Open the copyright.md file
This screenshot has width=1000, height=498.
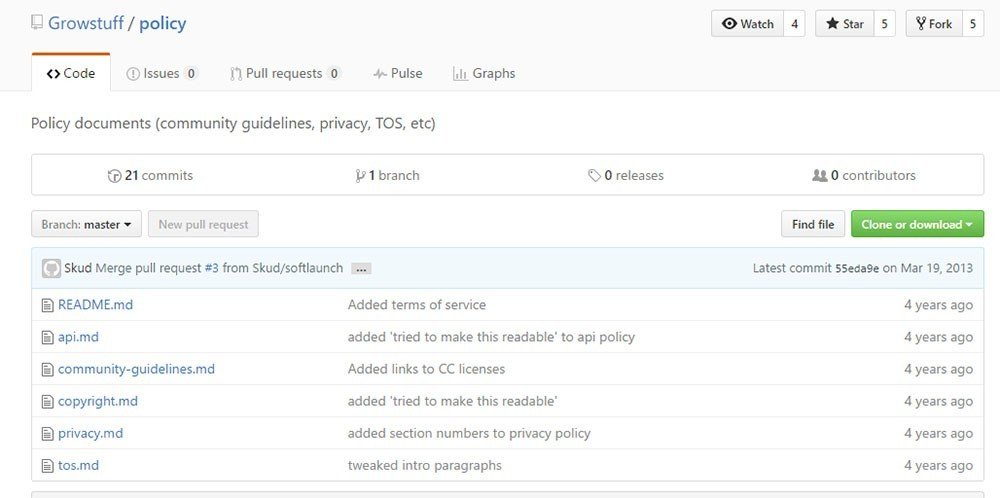98,402
